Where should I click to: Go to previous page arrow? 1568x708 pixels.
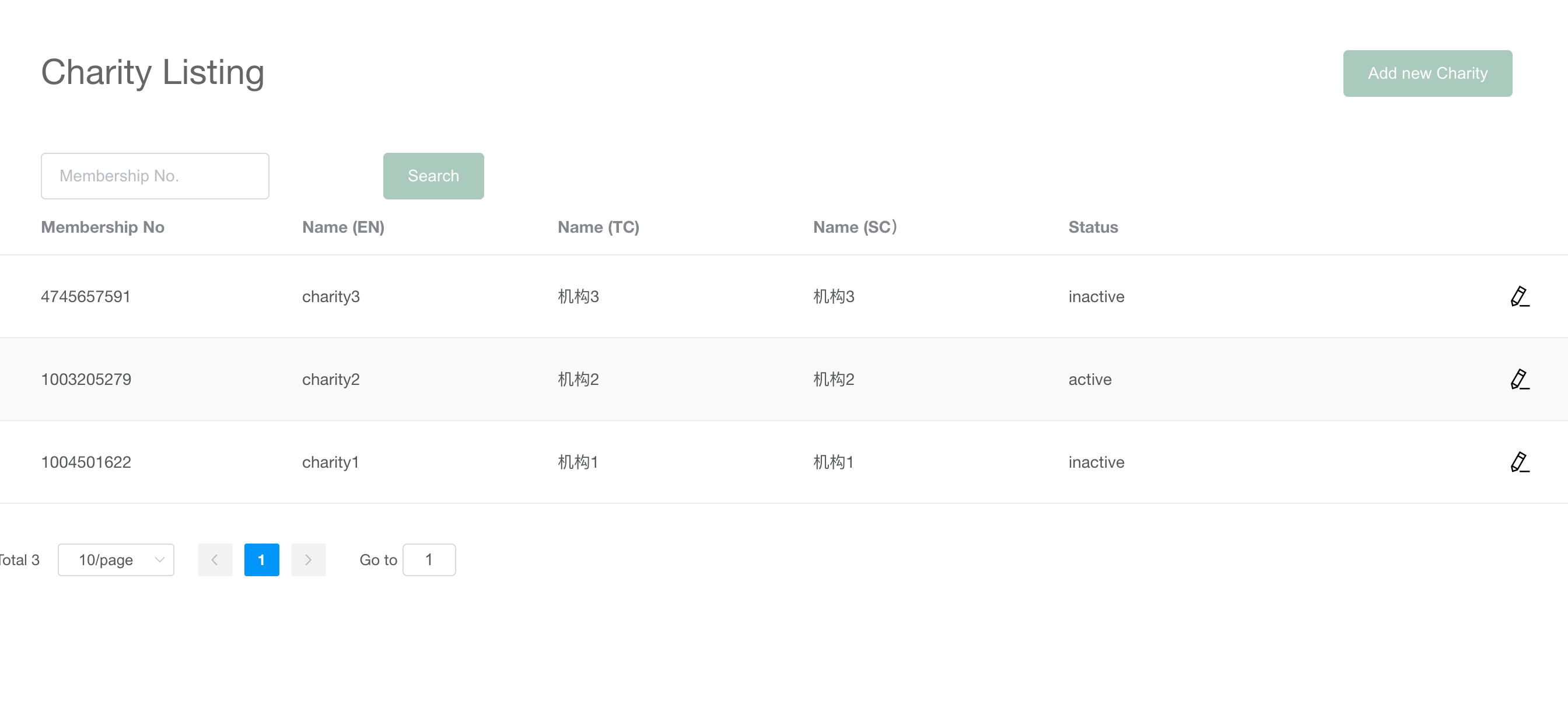215,559
